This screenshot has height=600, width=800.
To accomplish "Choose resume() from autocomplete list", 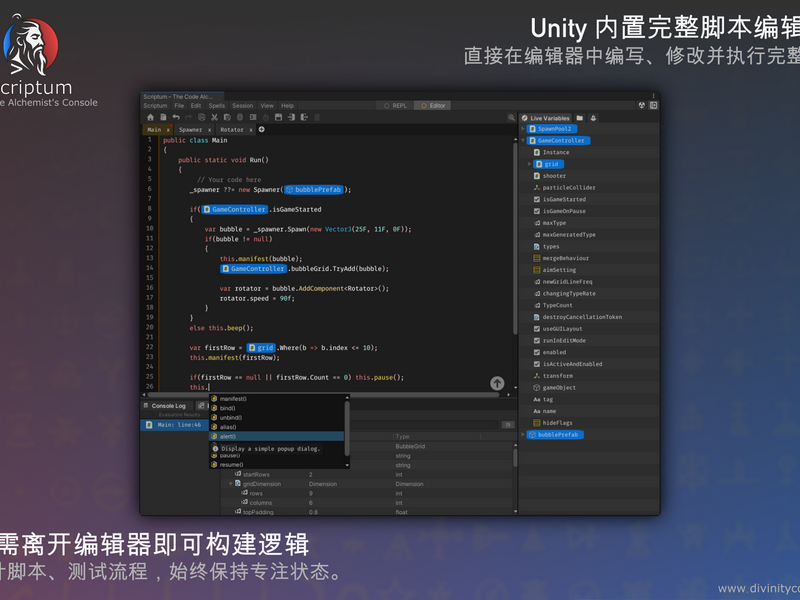I will pos(277,465).
